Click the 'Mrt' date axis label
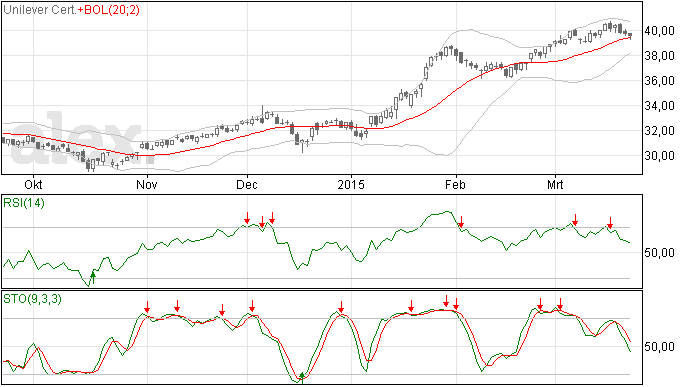Viewport: 690px width, 387px height. point(555,184)
